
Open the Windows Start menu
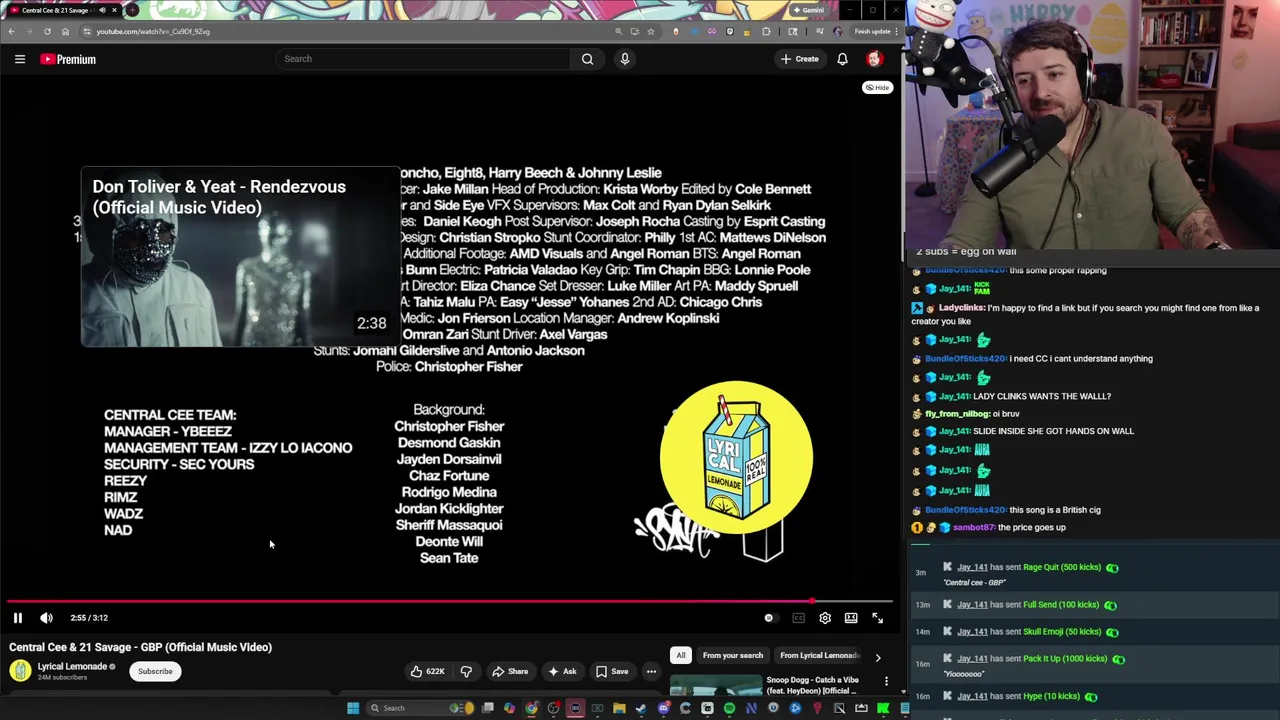pyautogui.click(x=352, y=708)
